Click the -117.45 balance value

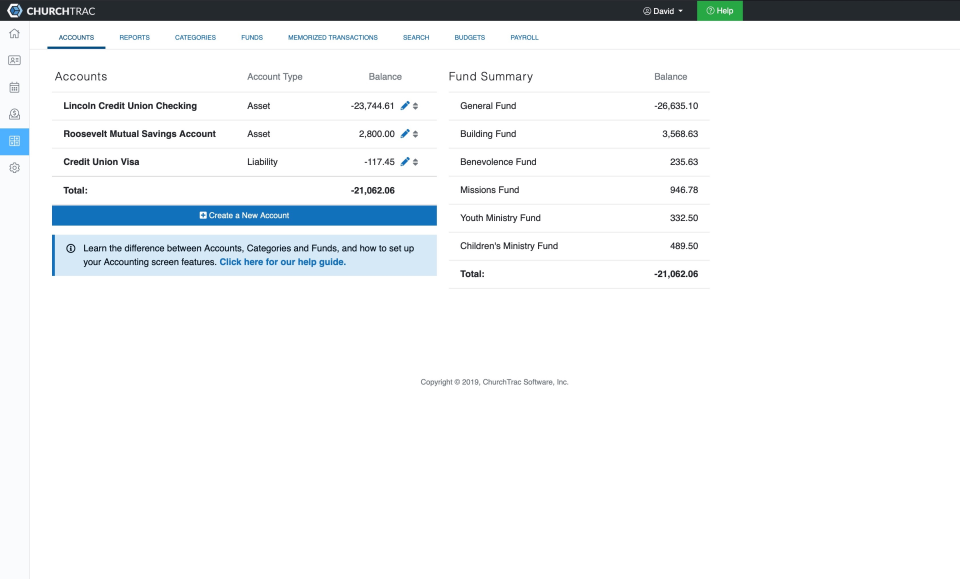pos(380,162)
